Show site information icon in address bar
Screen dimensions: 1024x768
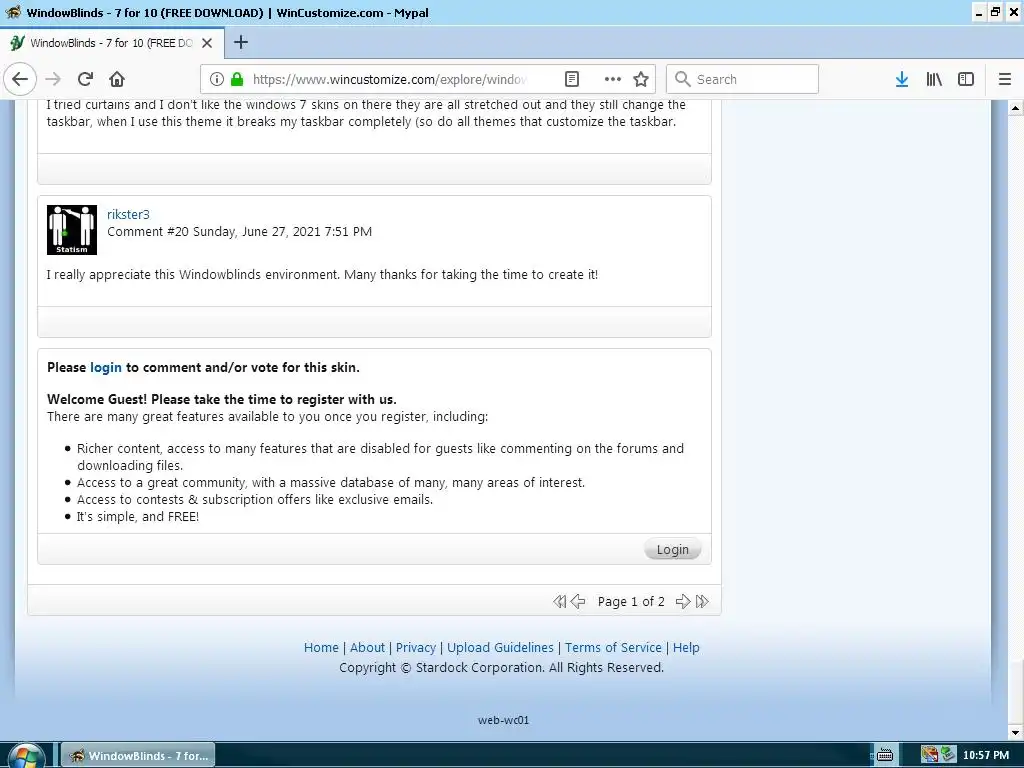(217, 79)
